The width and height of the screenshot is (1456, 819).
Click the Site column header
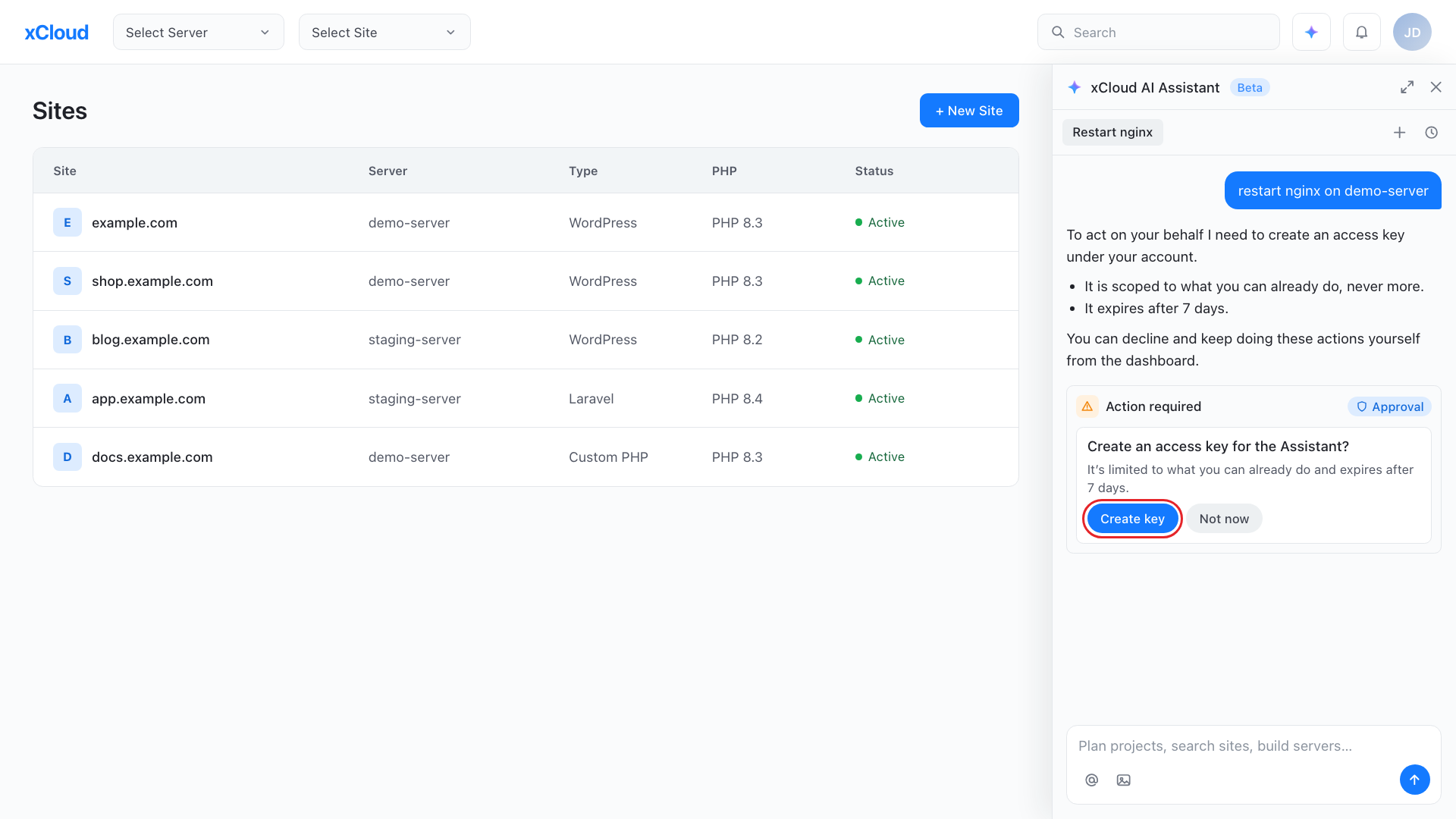click(64, 171)
